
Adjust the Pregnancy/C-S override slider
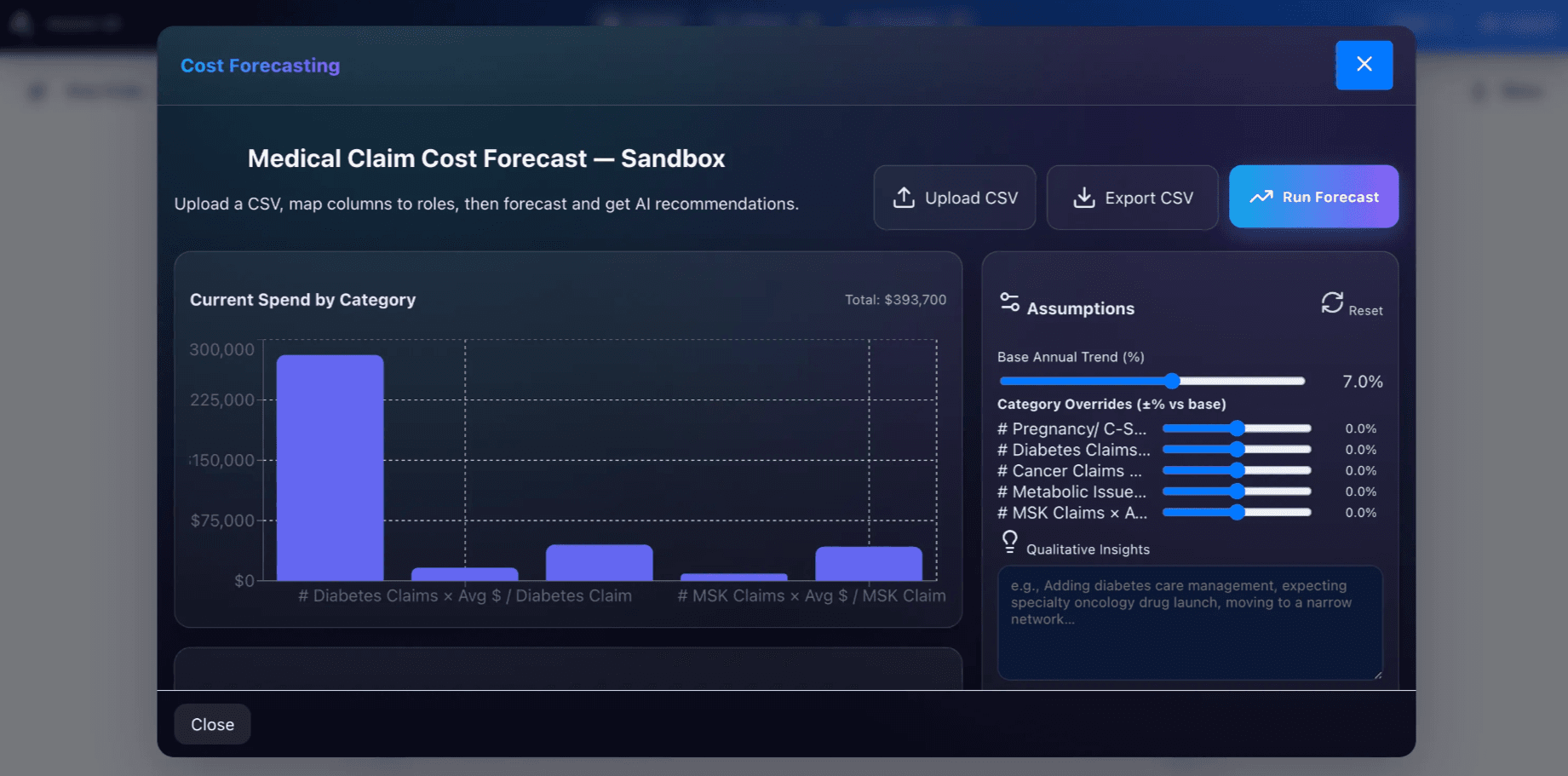tap(1237, 428)
